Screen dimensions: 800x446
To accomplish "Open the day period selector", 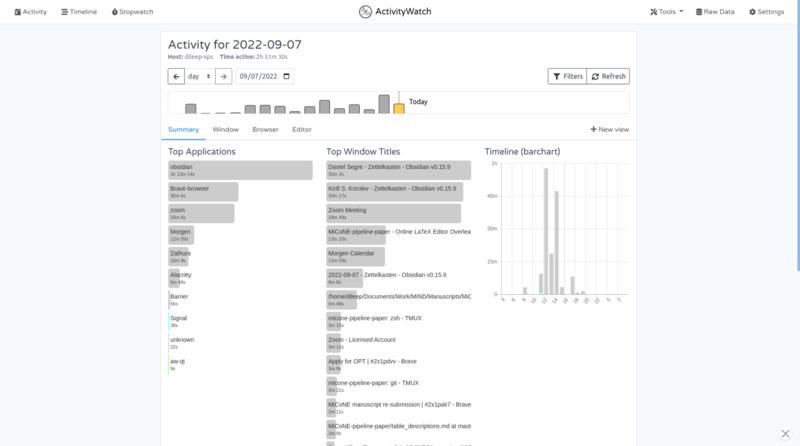I will (199, 76).
